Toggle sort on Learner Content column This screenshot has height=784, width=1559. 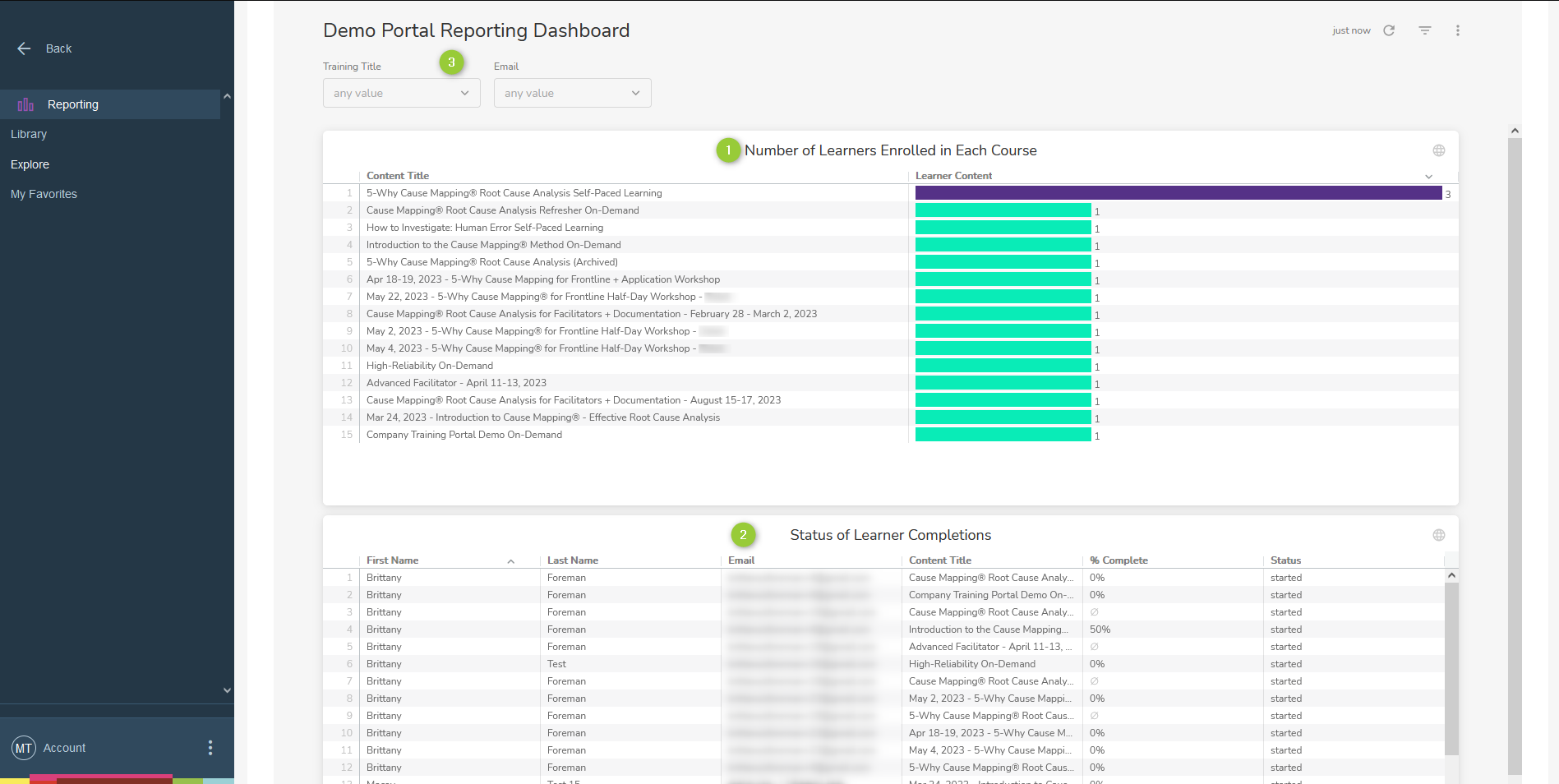[1428, 177]
